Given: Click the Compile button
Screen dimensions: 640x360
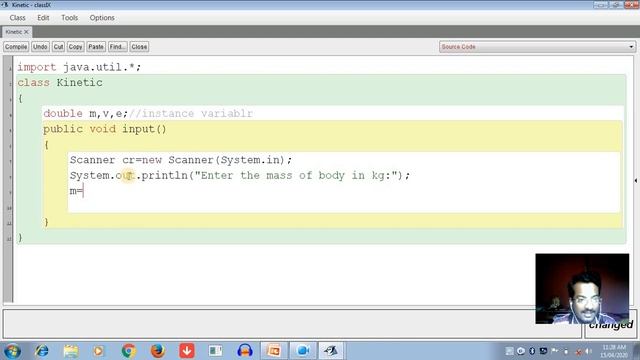Looking at the screenshot, I should pos(16,47).
